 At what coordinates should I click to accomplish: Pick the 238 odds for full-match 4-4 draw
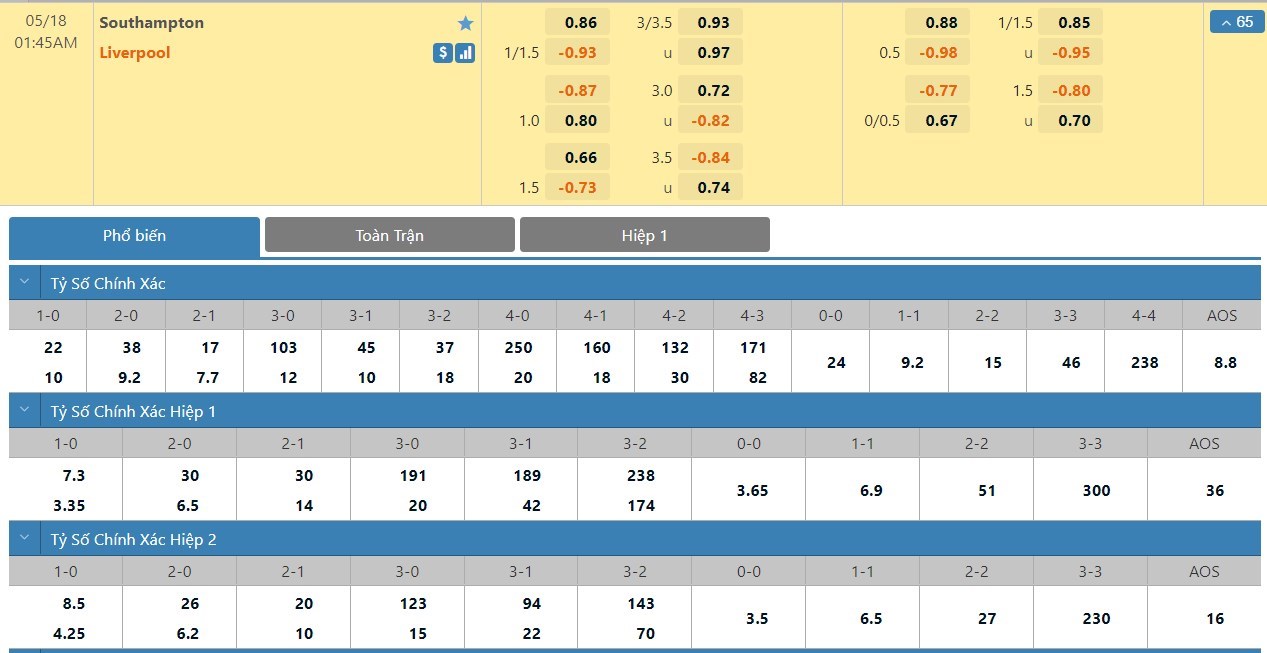pyautogui.click(x=1143, y=363)
